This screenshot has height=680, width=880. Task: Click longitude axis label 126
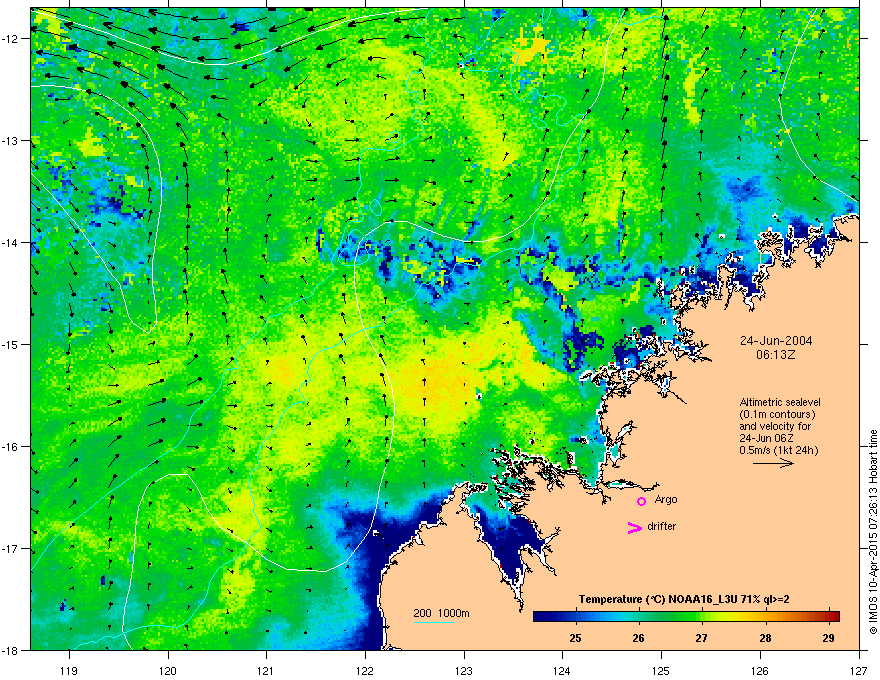pos(760,670)
